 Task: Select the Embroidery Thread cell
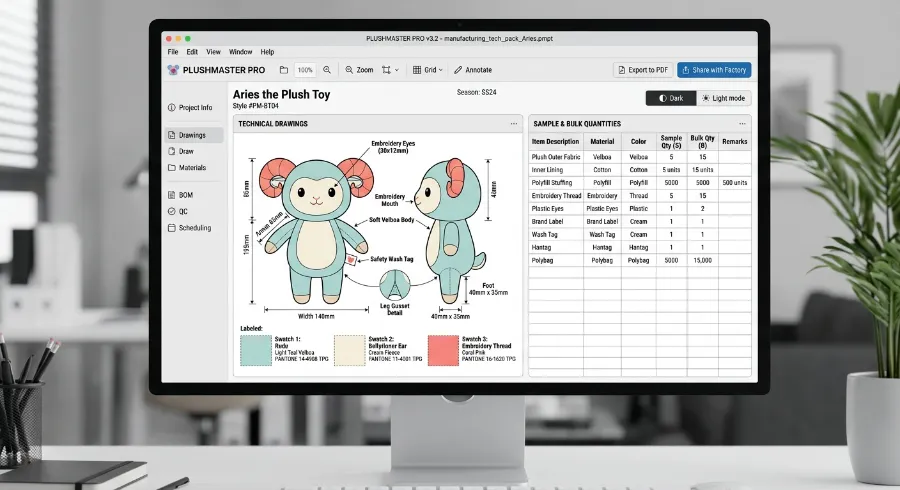(x=556, y=196)
